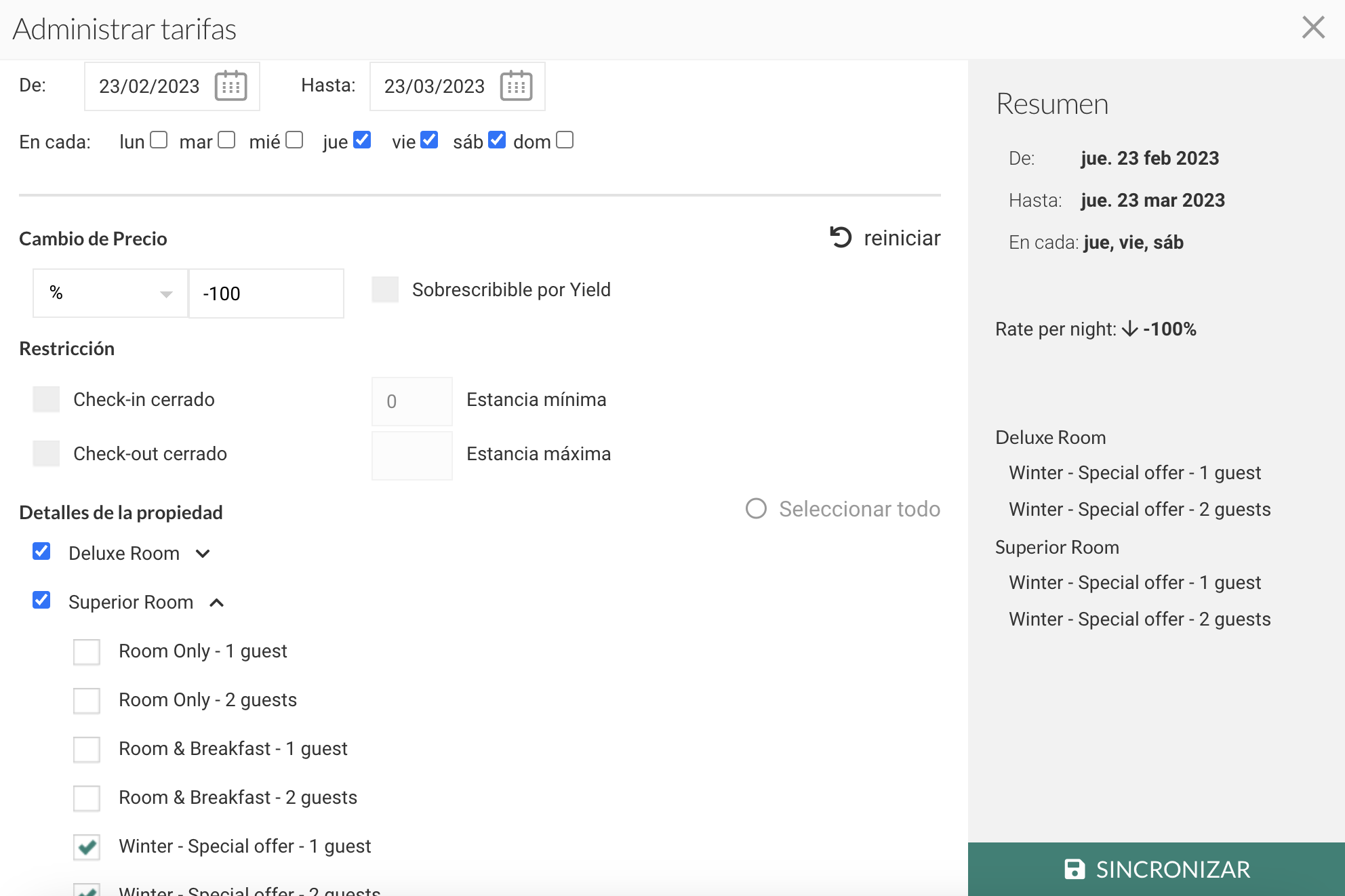Image resolution: width=1345 pixels, height=896 pixels.
Task: Collapse the Superior Room rate list
Action: pyautogui.click(x=217, y=603)
